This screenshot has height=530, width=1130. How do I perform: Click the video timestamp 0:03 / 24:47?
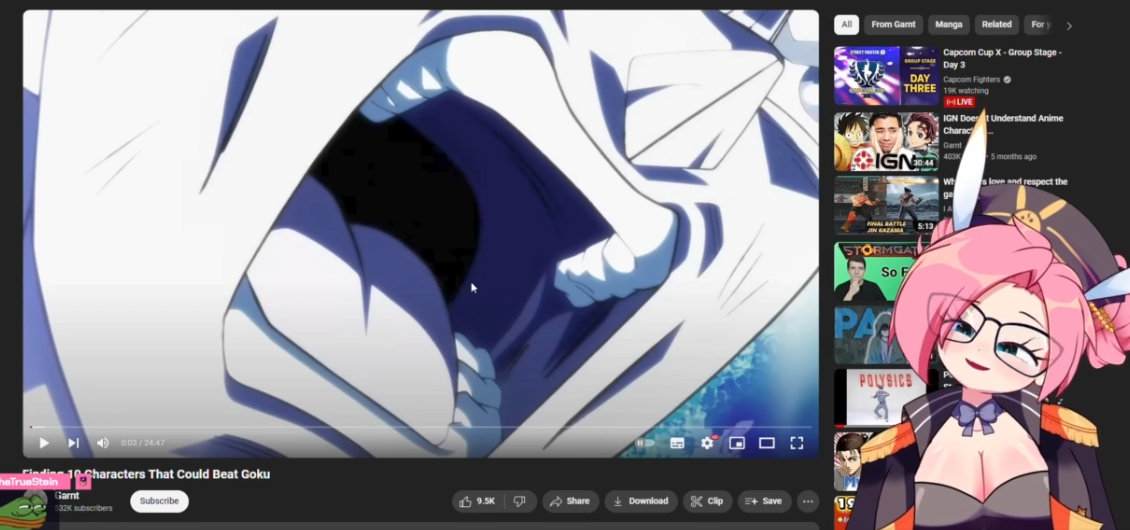pyautogui.click(x=143, y=443)
